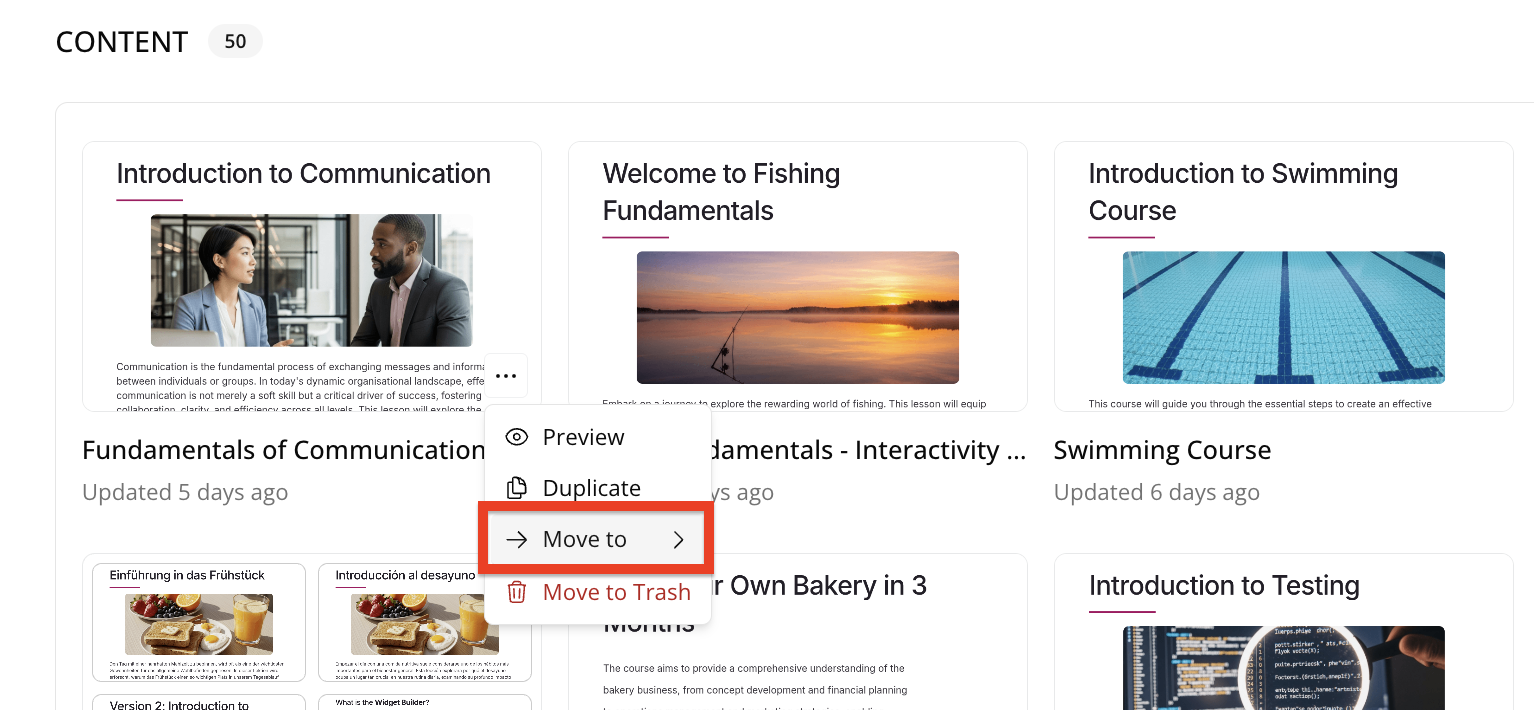Viewport: 1534px width, 710px height.
Task: Click the content count badge showing 50
Action: (235, 42)
